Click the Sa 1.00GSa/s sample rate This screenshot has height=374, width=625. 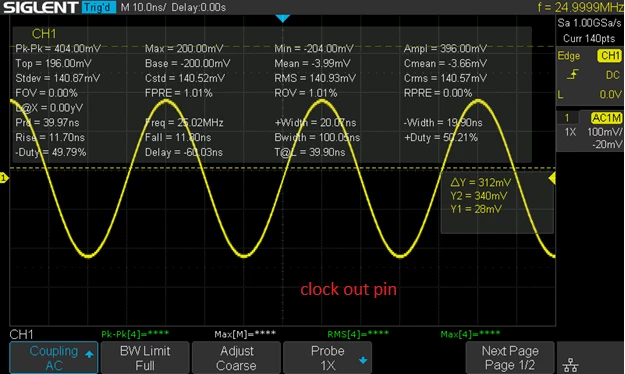590,23
